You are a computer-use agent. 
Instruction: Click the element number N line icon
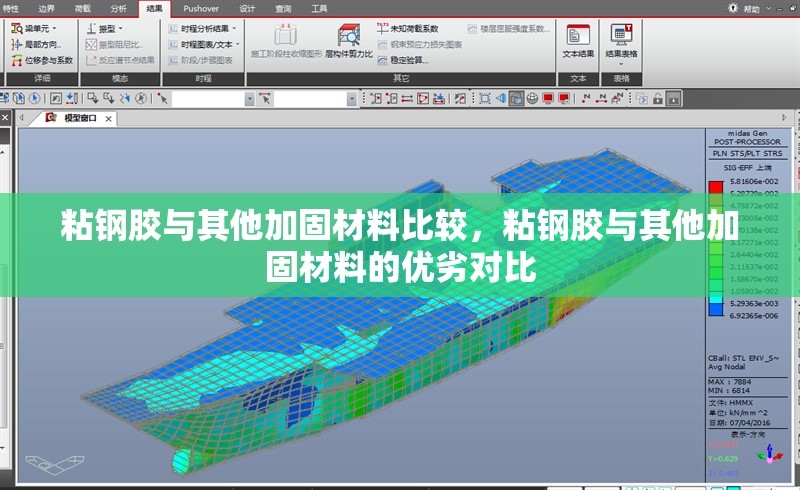(602, 99)
